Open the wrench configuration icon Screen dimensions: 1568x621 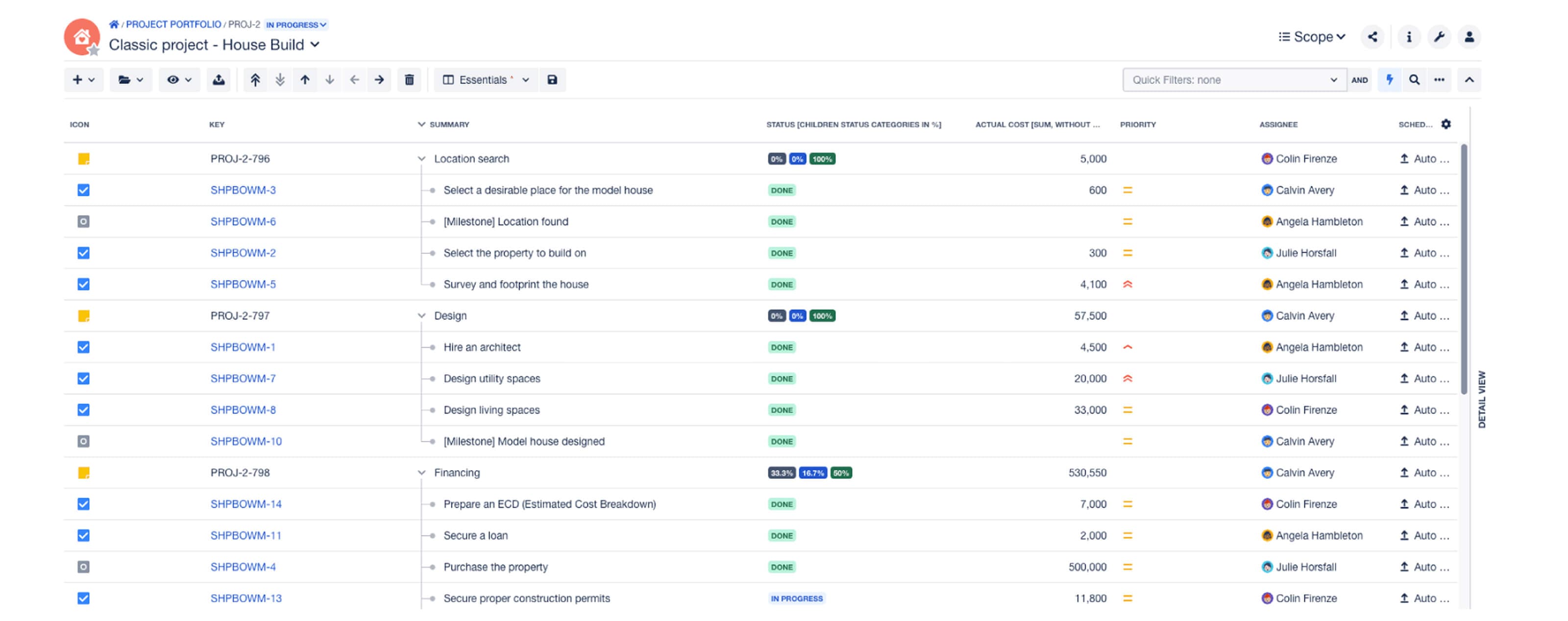click(1439, 37)
